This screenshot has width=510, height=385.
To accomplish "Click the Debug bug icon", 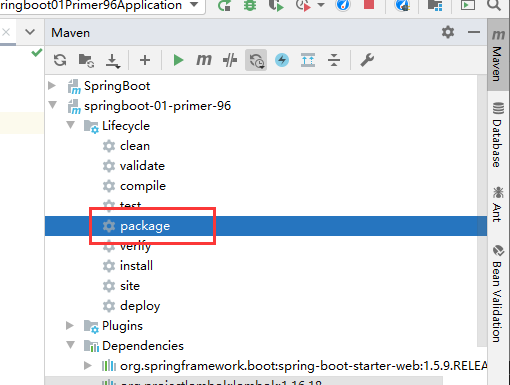I will [x=250, y=5].
